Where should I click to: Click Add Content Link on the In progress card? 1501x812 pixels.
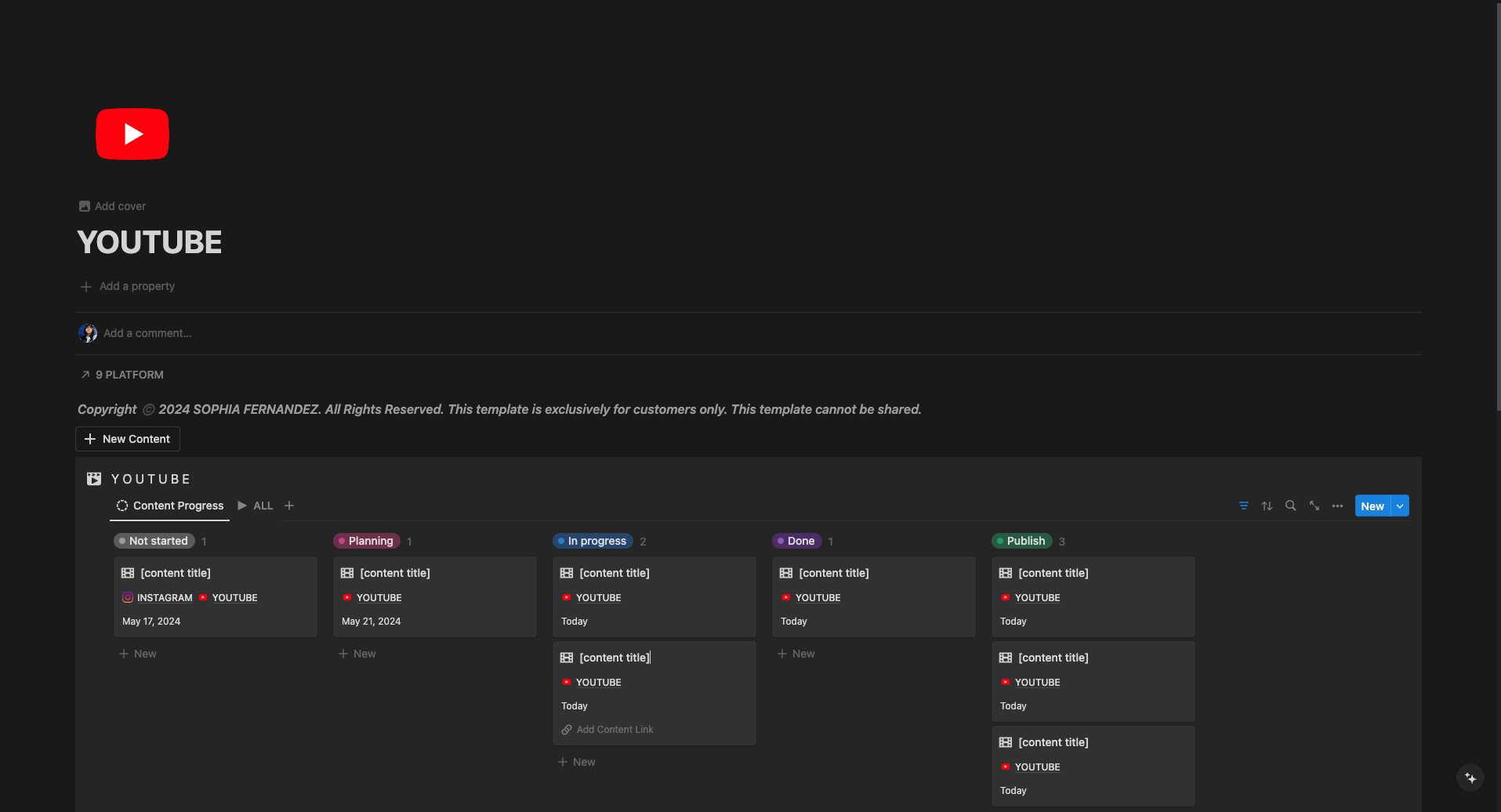click(x=607, y=729)
